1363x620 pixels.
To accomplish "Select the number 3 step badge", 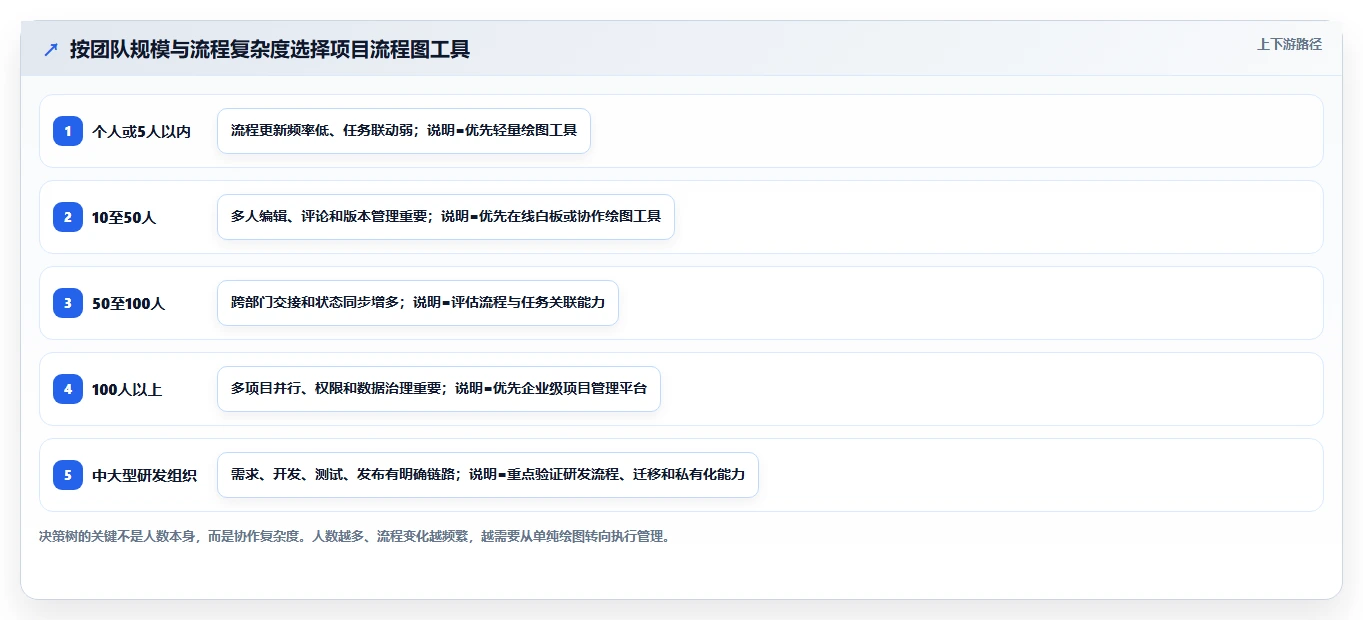I will (x=68, y=303).
